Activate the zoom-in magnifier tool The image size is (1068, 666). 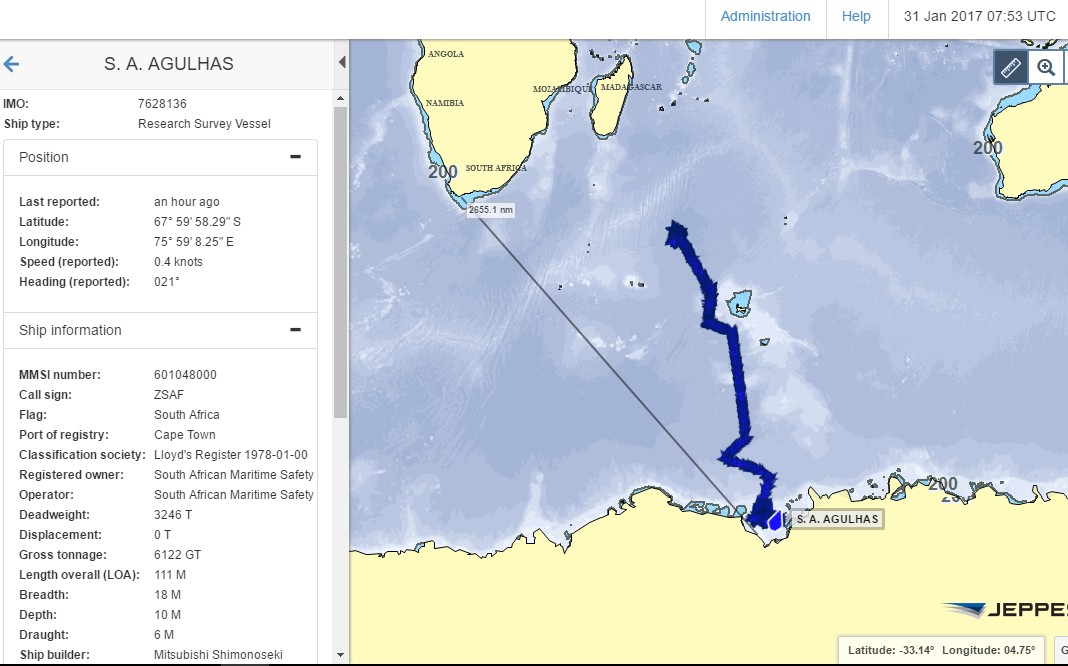pyautogui.click(x=1046, y=67)
